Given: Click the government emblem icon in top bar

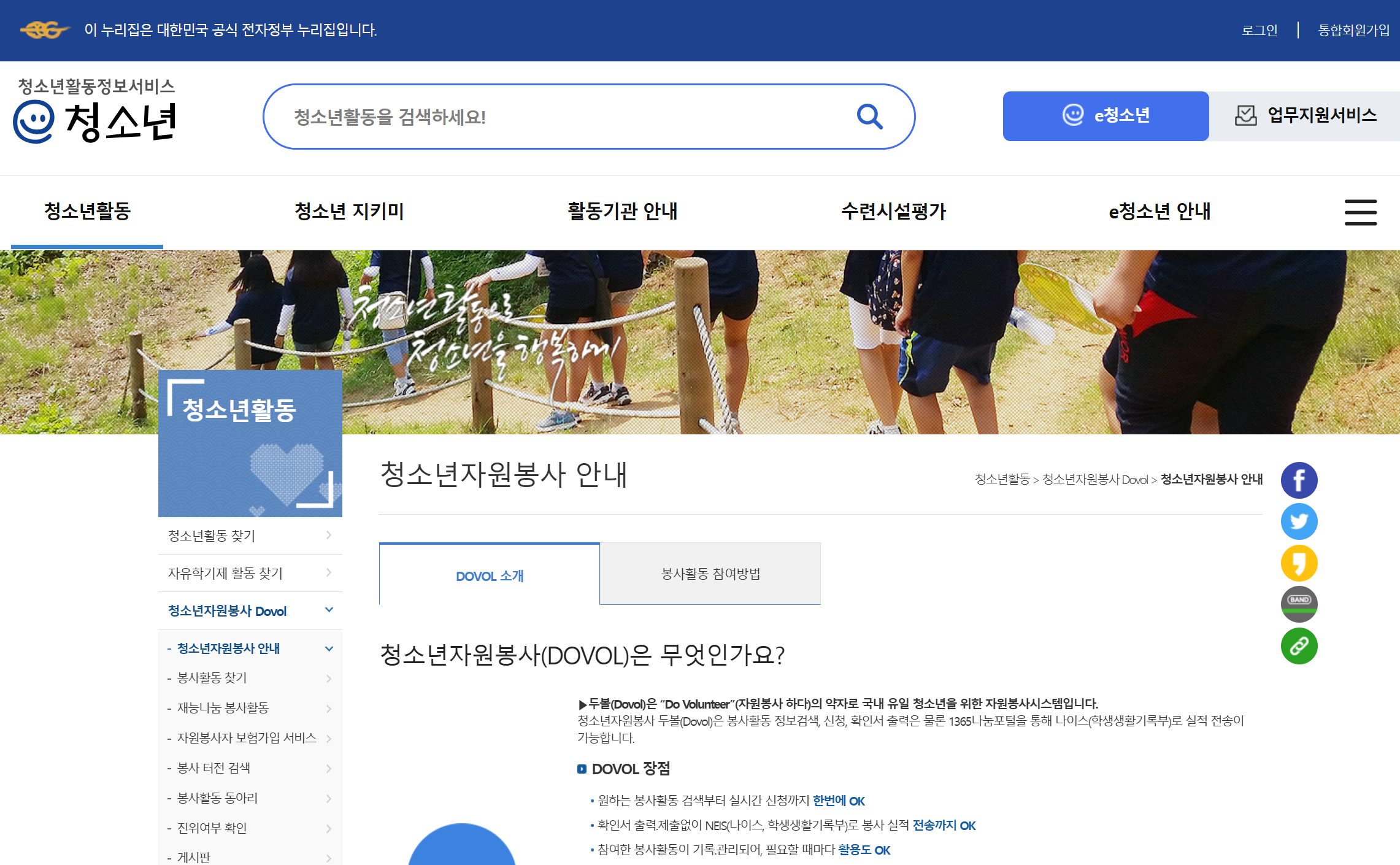Looking at the screenshot, I should tap(44, 29).
